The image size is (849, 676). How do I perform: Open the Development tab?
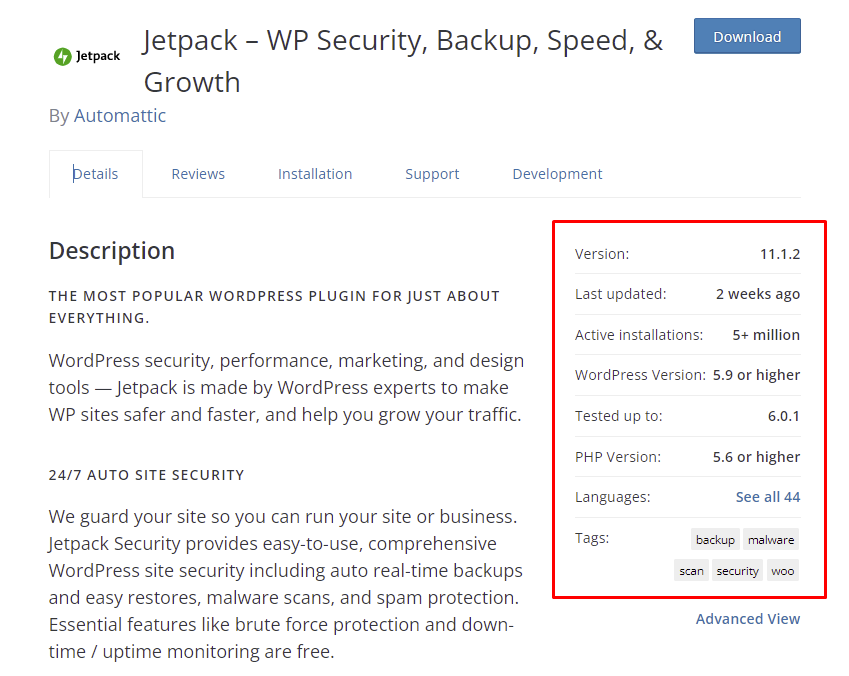click(557, 173)
